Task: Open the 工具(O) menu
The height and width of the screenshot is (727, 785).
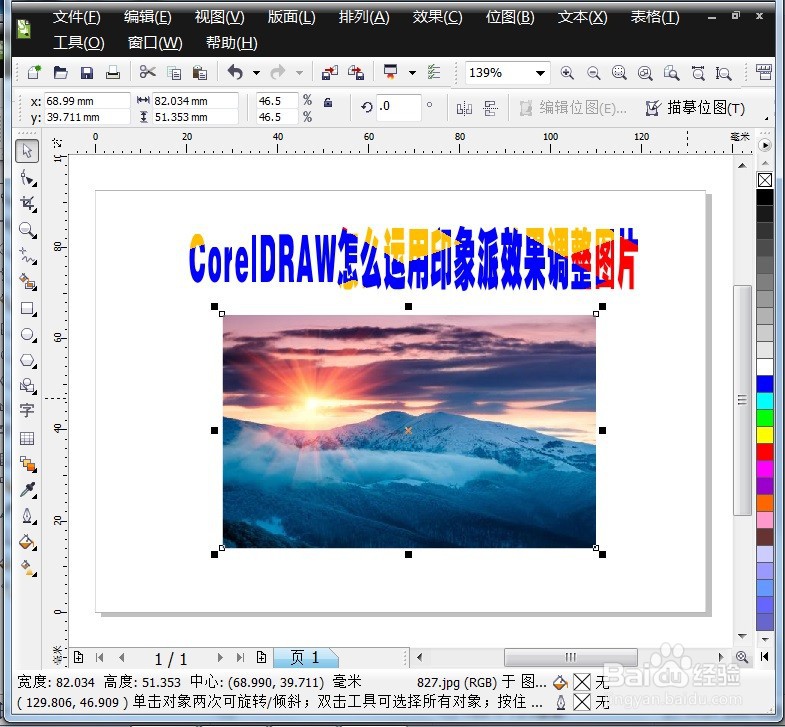Action: coord(79,43)
